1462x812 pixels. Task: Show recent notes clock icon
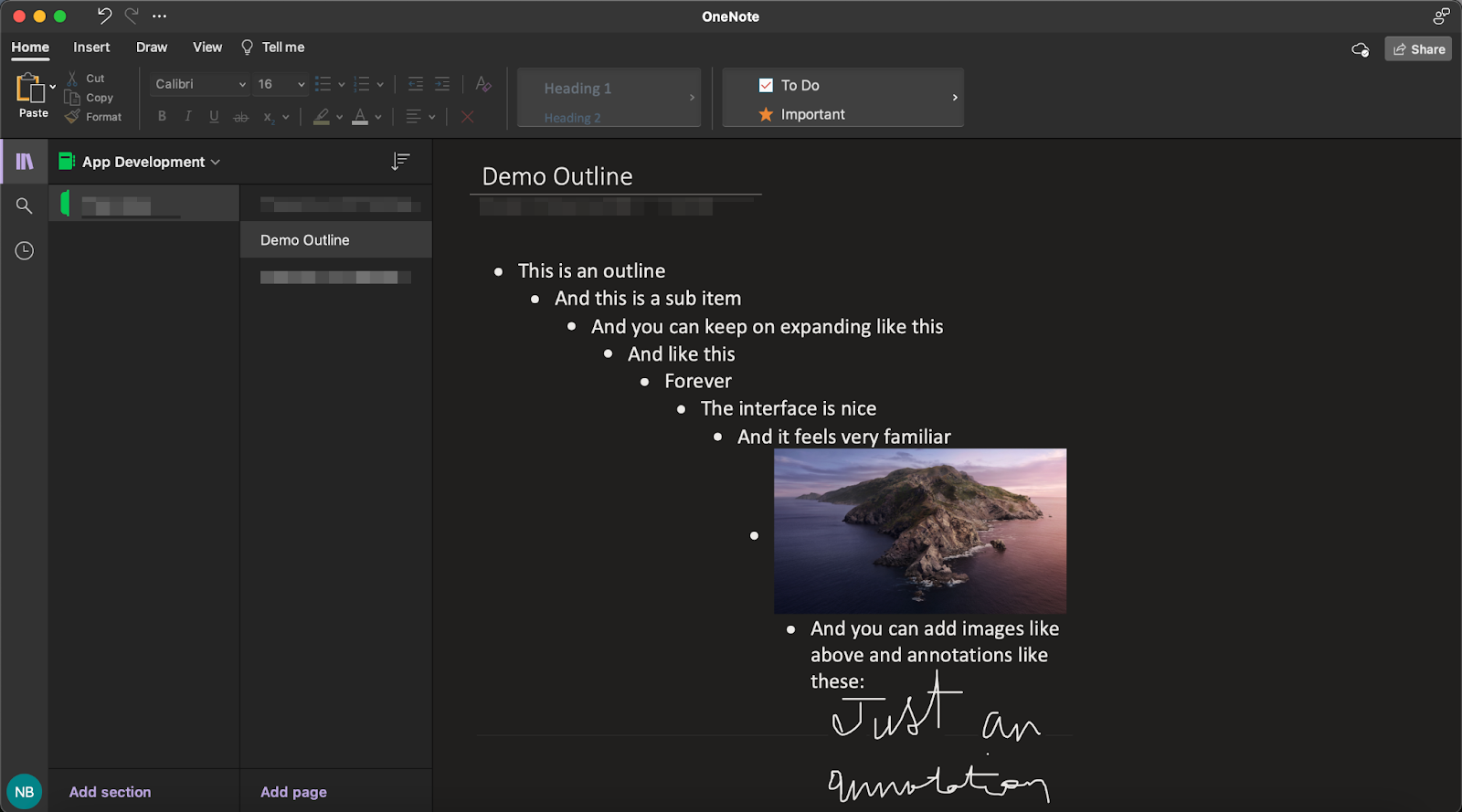pos(25,250)
